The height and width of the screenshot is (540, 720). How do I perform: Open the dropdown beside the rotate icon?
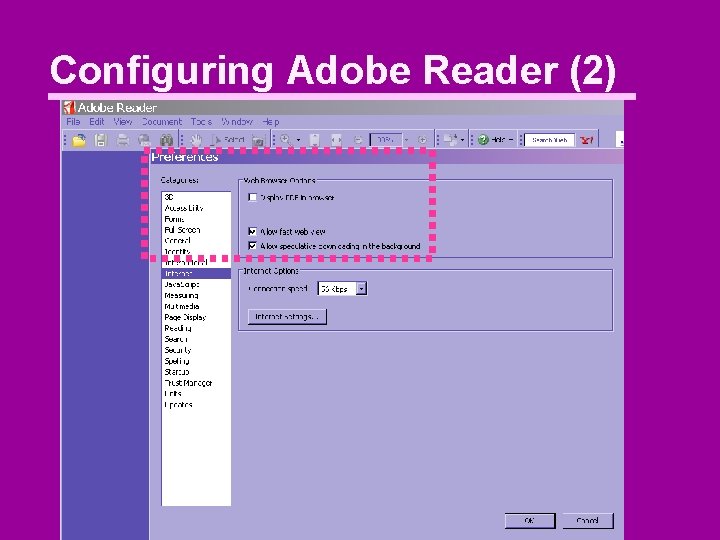462,140
